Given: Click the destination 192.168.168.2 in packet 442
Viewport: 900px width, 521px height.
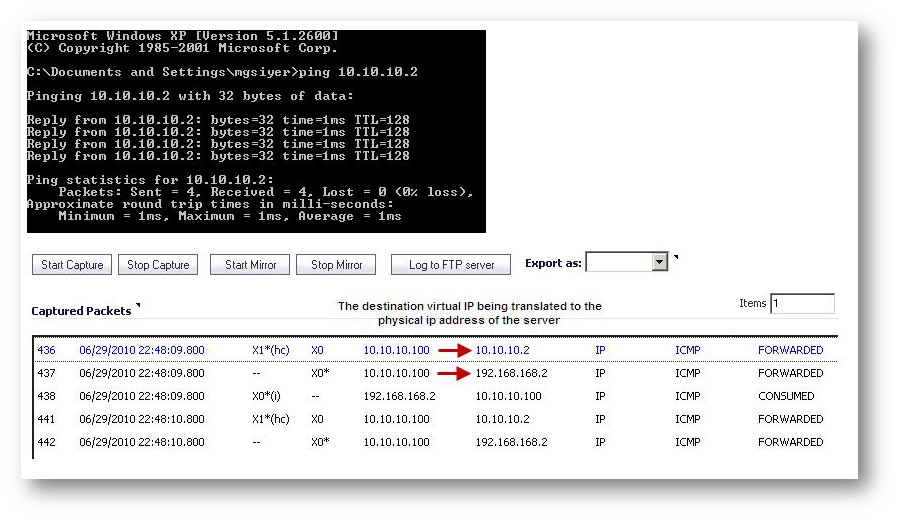Looking at the screenshot, I should click(511, 442).
